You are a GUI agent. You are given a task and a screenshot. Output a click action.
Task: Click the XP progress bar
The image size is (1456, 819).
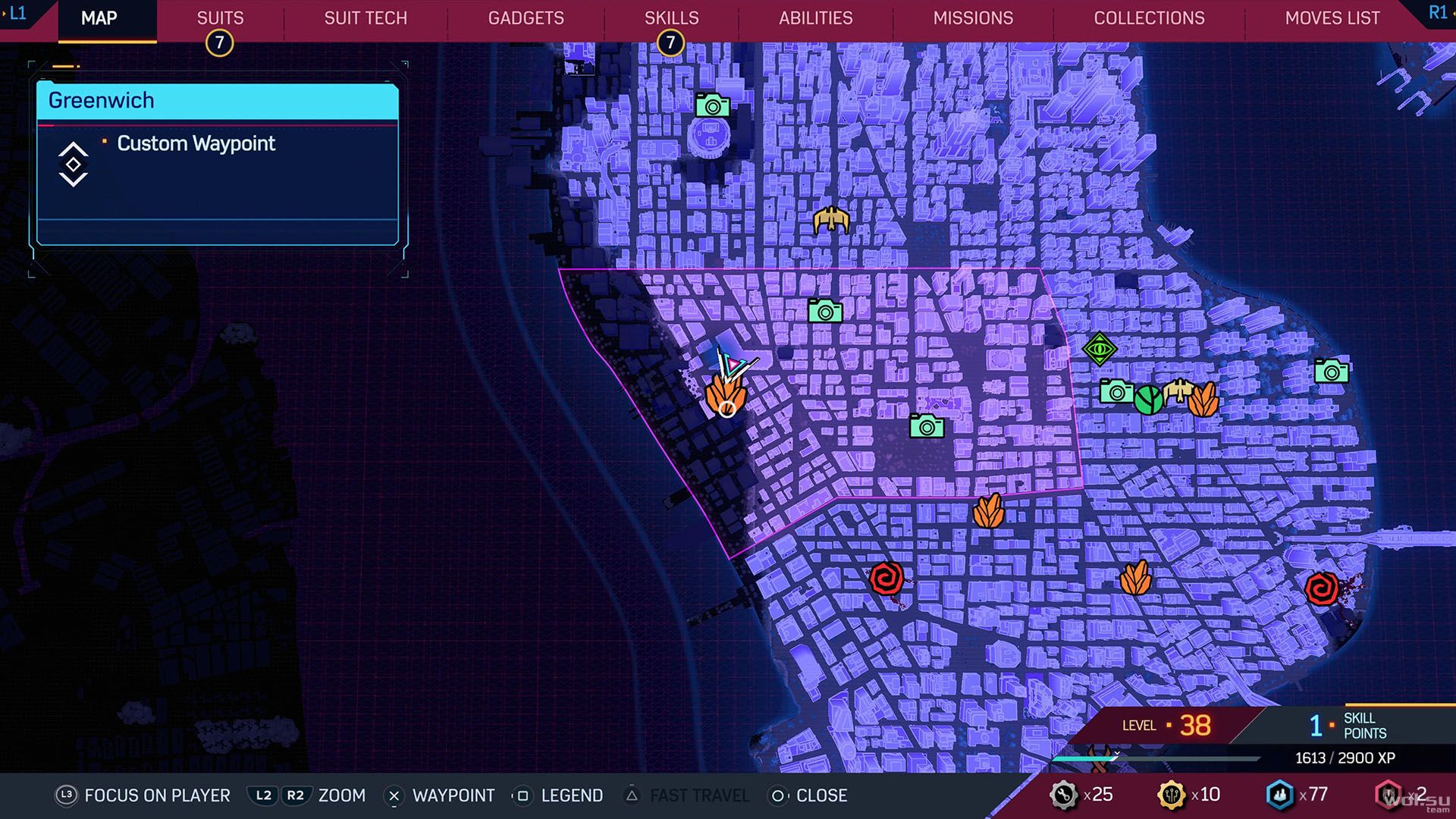(1156, 758)
